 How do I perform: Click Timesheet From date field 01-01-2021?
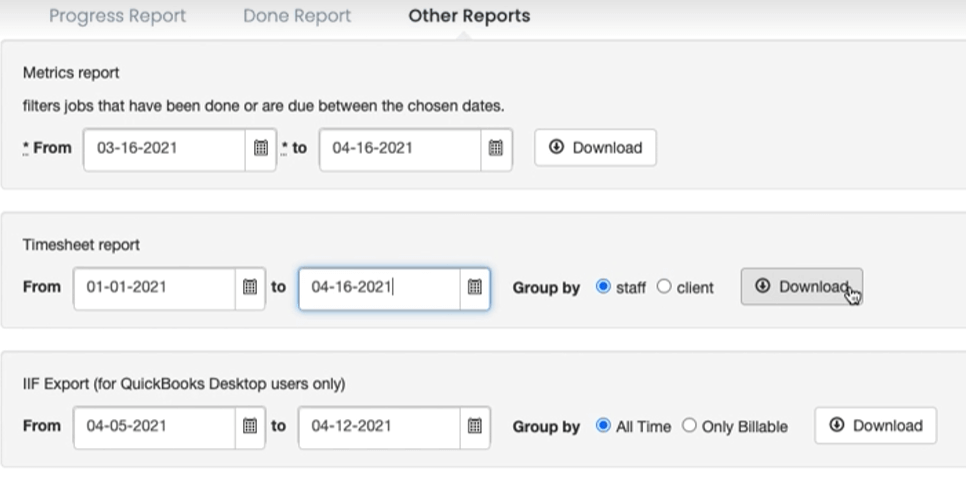point(154,287)
